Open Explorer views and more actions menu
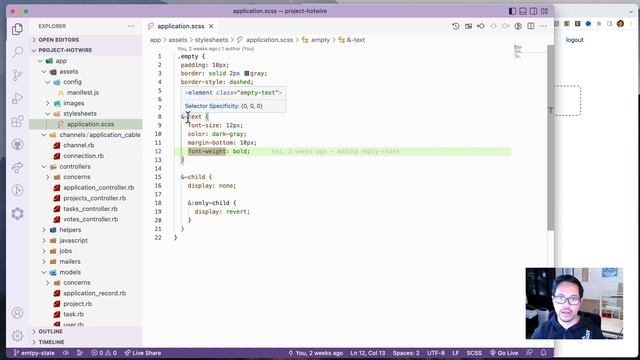The height and width of the screenshot is (360, 640). pyautogui.click(x=131, y=26)
